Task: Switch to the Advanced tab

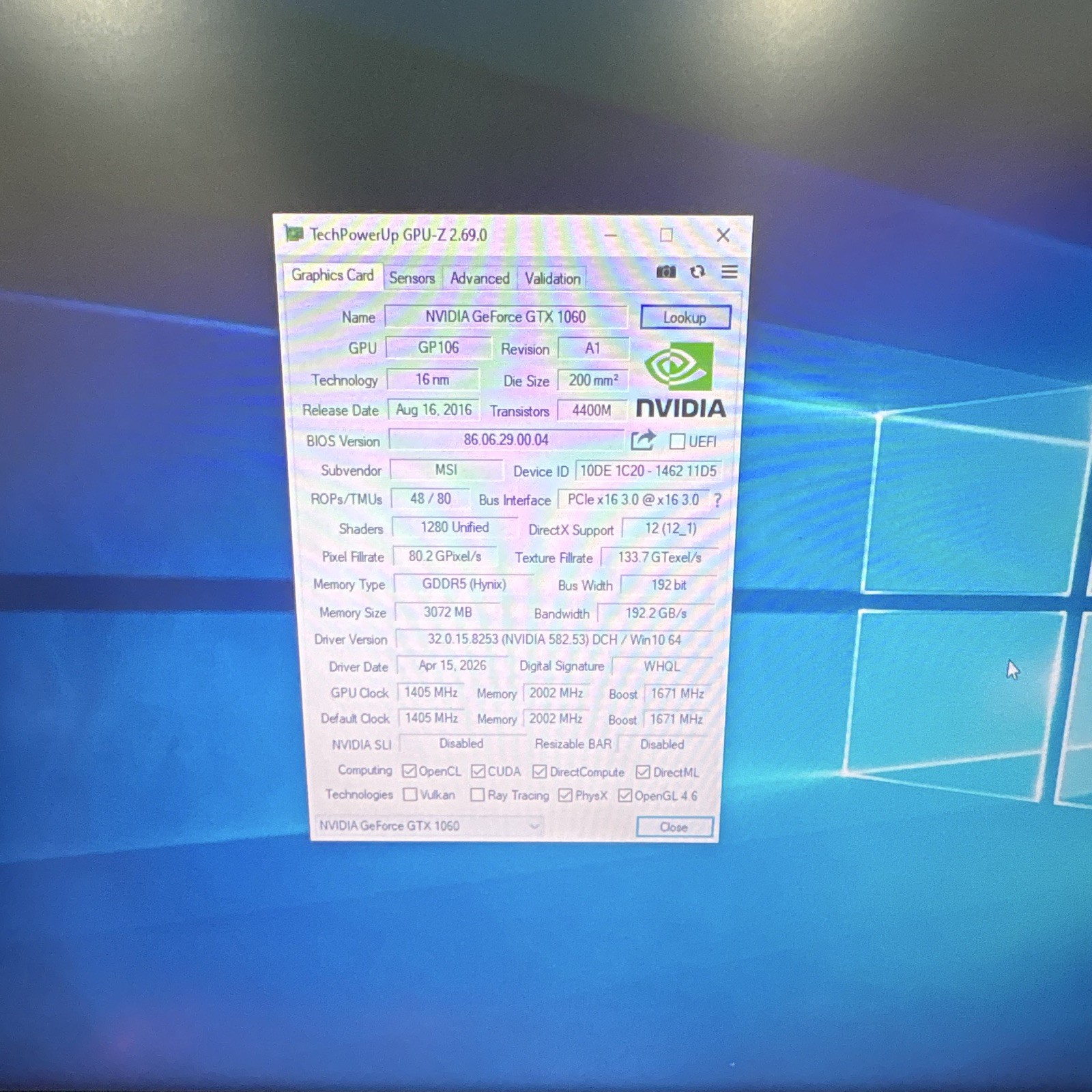Action: 480,278
